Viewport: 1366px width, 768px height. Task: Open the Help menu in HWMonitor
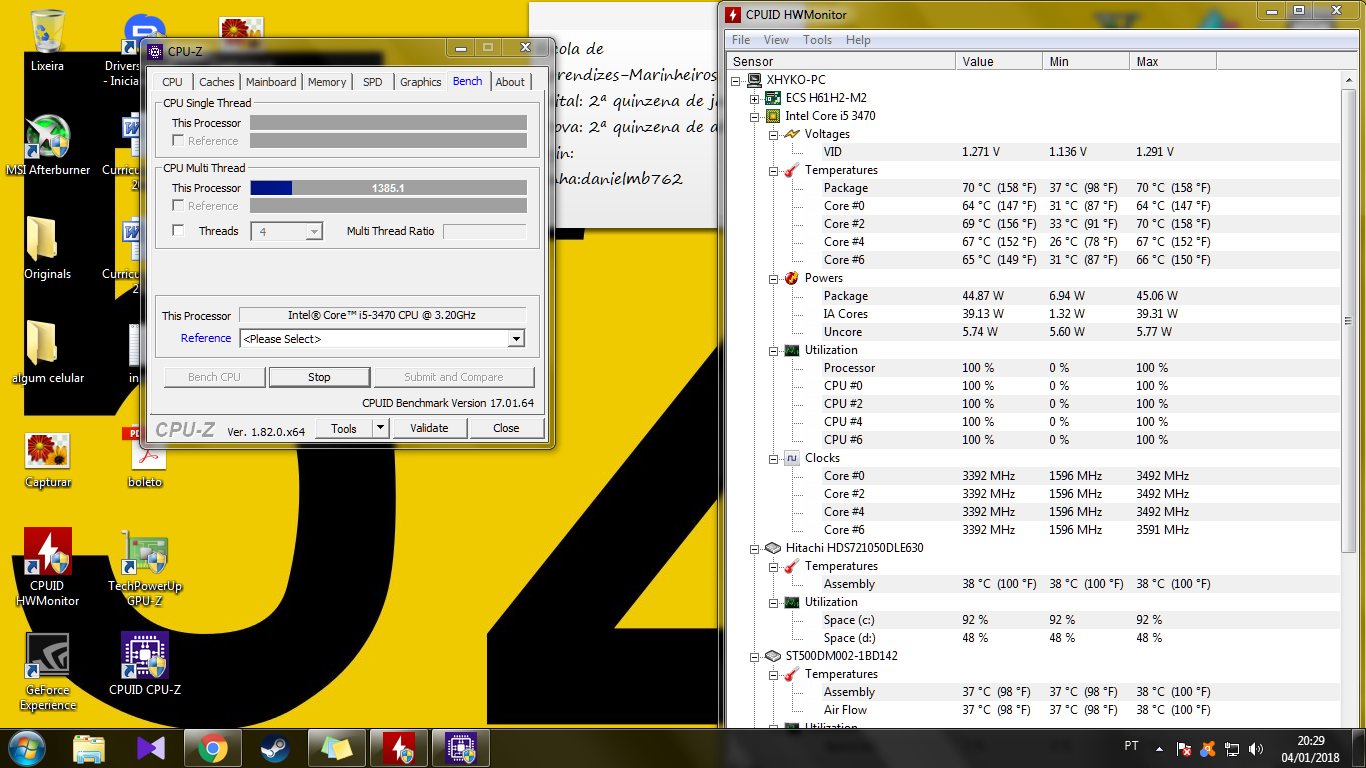(858, 40)
